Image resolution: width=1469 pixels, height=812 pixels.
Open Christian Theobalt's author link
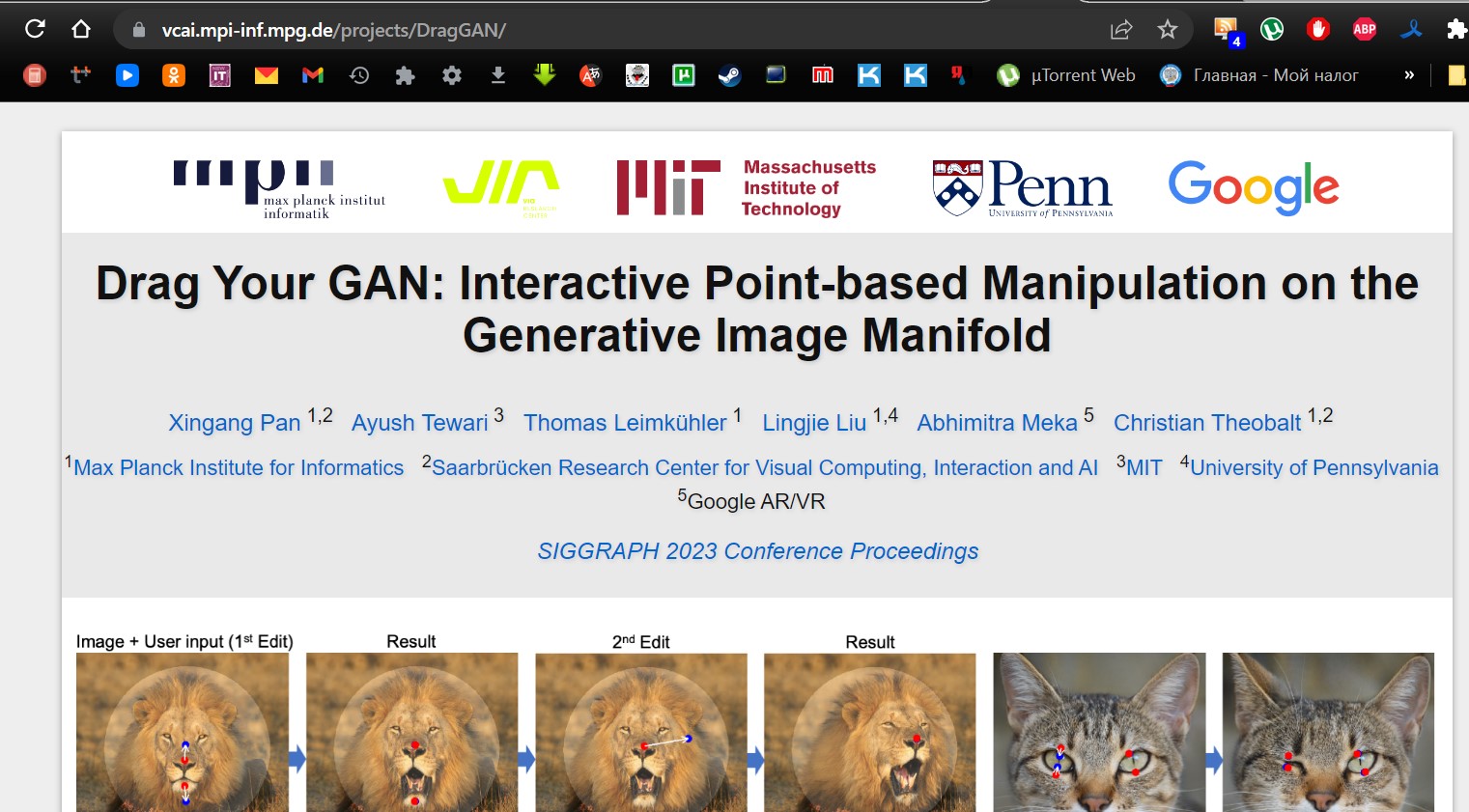pyautogui.click(x=1207, y=423)
